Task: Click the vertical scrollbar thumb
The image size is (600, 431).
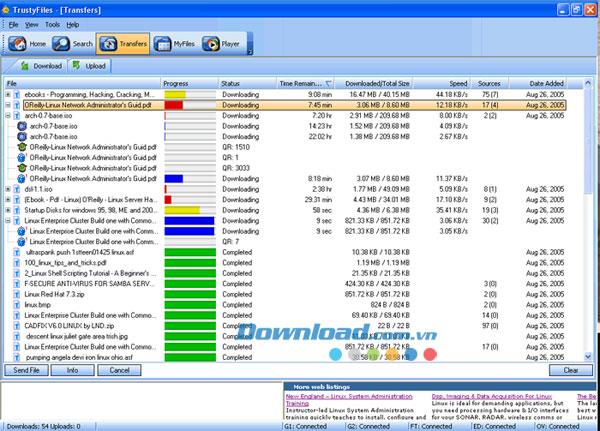Action: pyautogui.click(x=588, y=140)
